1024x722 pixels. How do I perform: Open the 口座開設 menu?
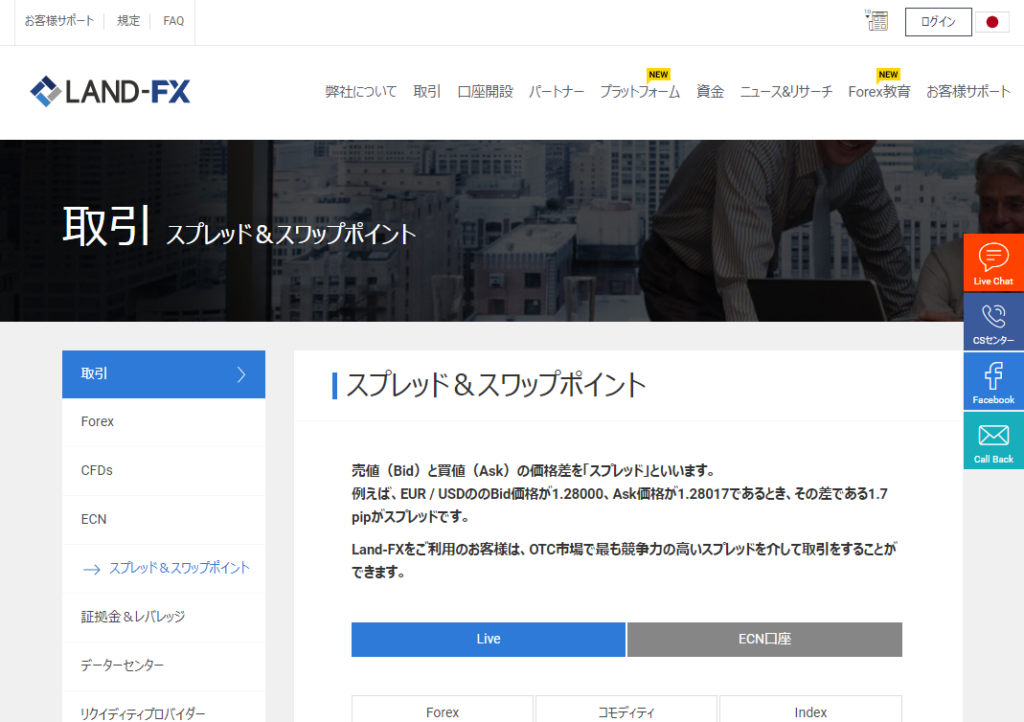pyautogui.click(x=485, y=91)
